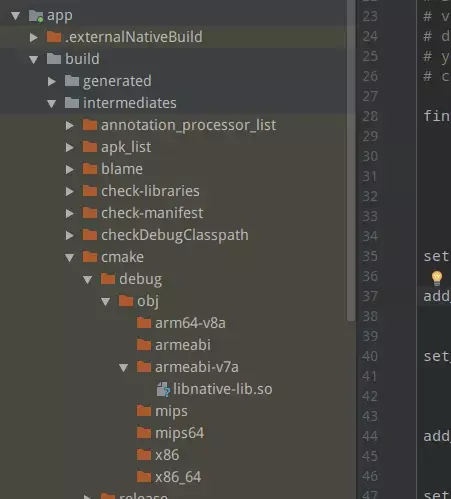Expand the check-manifest folder arrow
Image resolution: width=451 pixels, height=499 pixels.
pos(69,214)
